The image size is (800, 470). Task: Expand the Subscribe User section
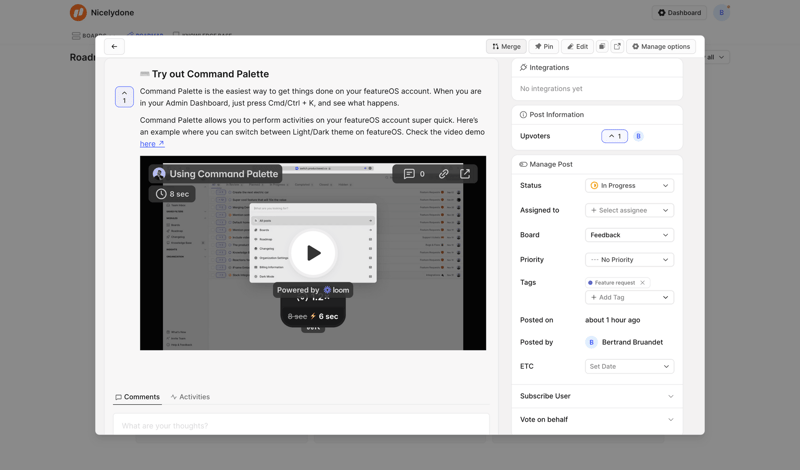(597, 396)
